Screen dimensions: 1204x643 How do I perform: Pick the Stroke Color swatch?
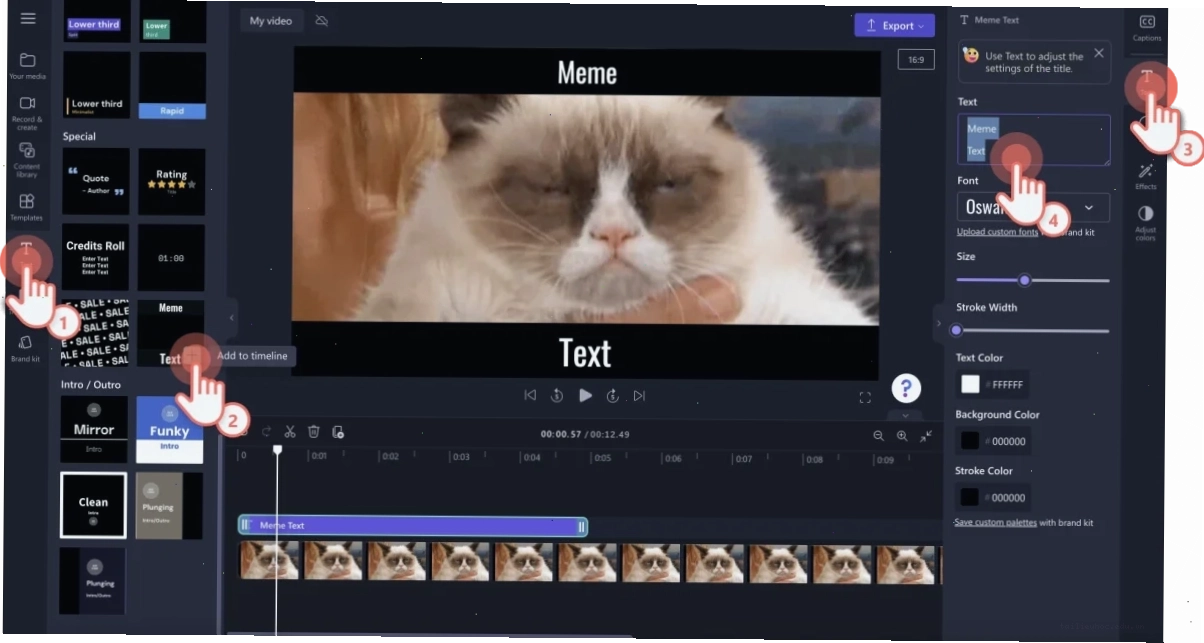coord(970,497)
